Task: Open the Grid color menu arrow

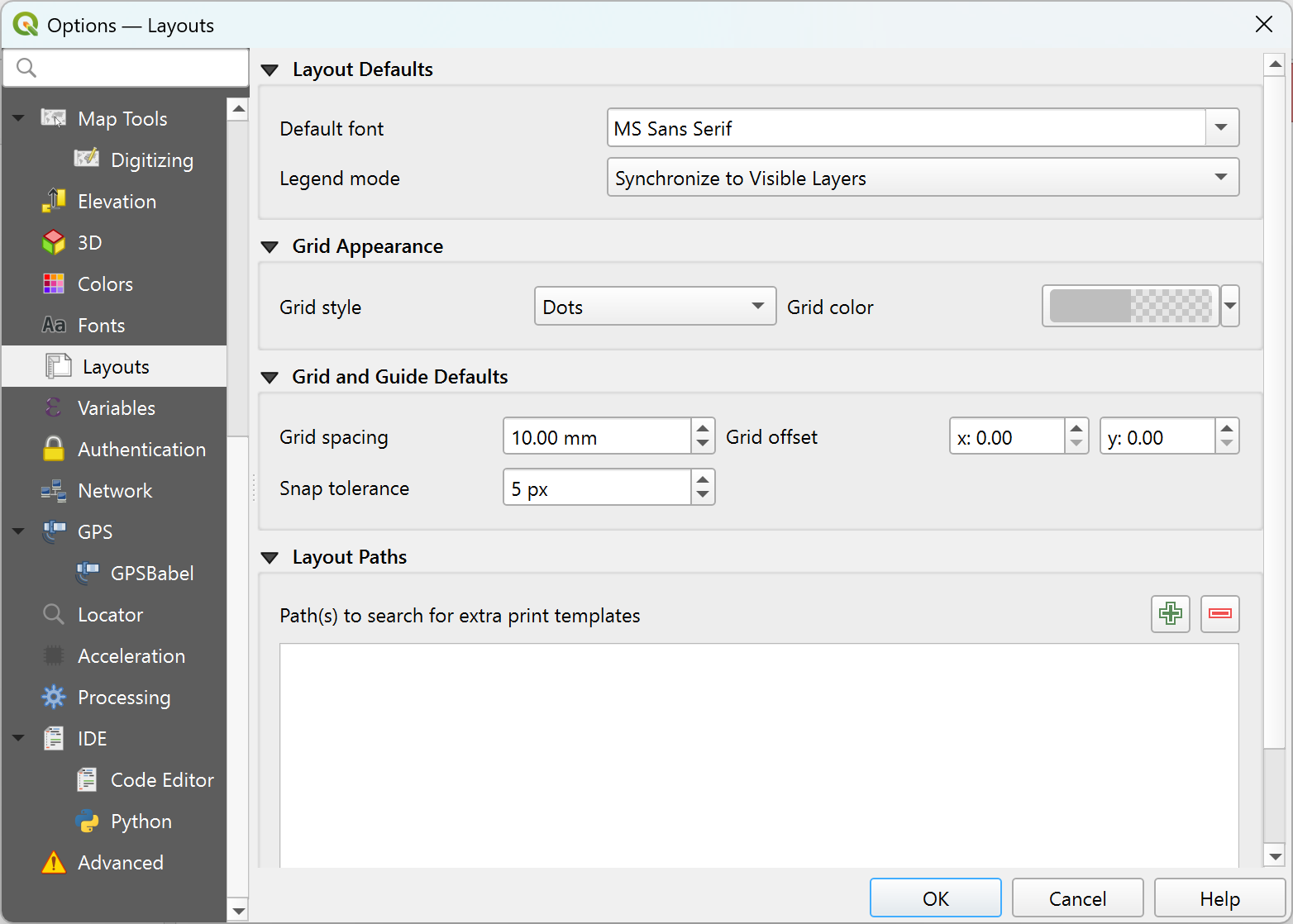Action: pyautogui.click(x=1230, y=307)
